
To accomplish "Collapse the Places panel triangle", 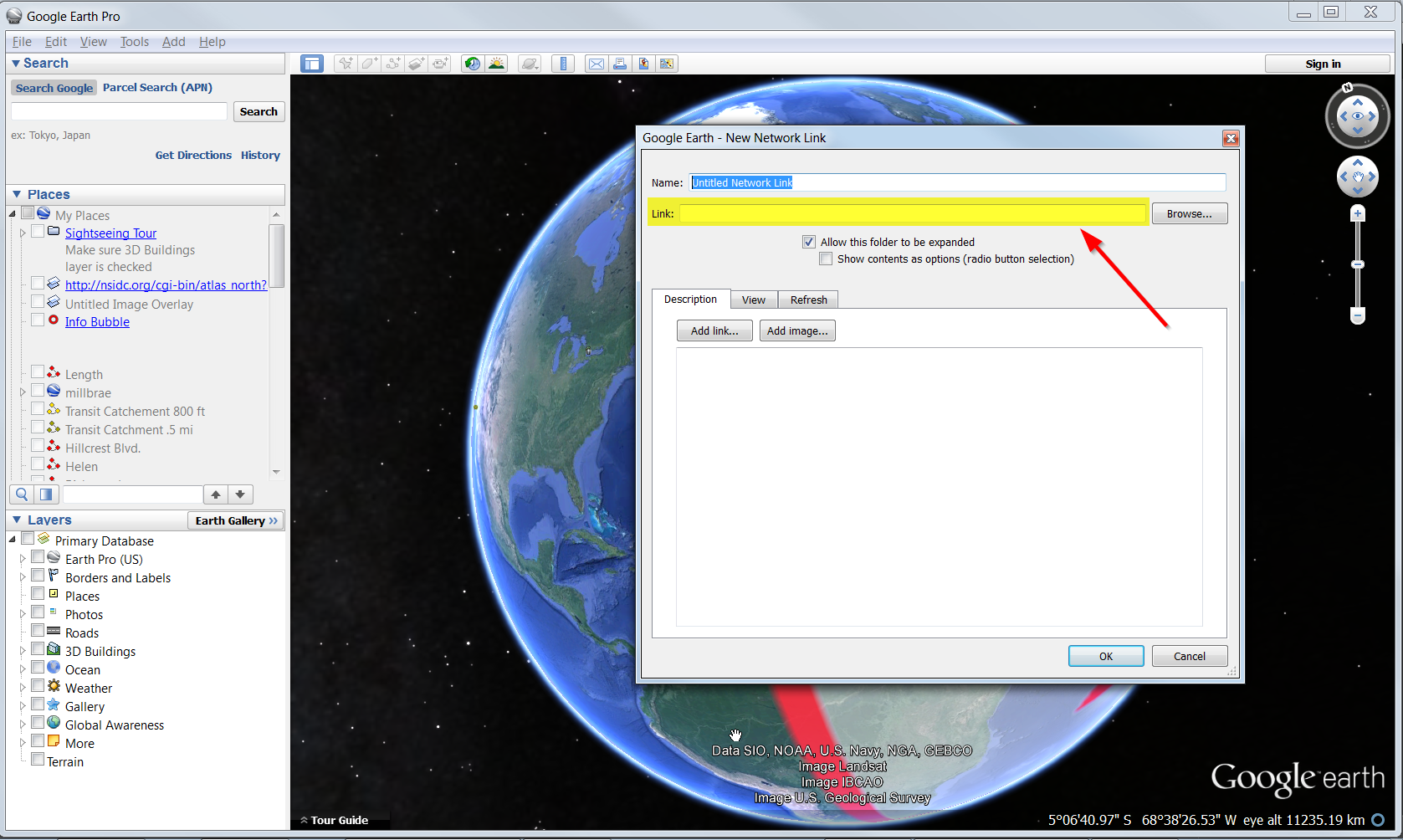I will (16, 194).
